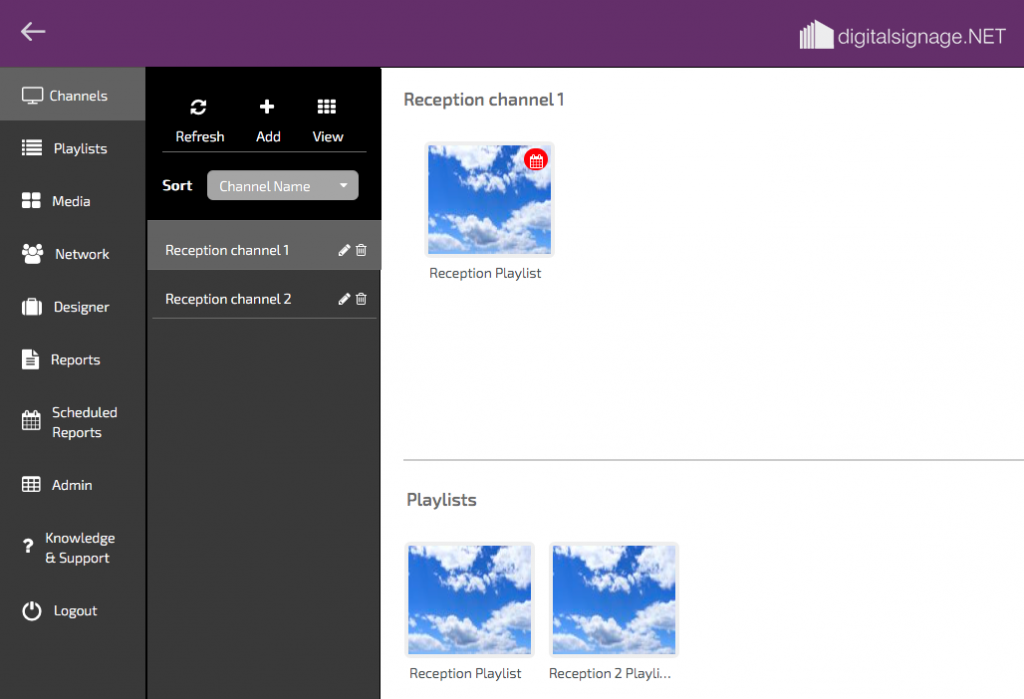The width and height of the screenshot is (1024, 699).
Task: Open the Sort by Channel Name dropdown
Action: point(282,186)
